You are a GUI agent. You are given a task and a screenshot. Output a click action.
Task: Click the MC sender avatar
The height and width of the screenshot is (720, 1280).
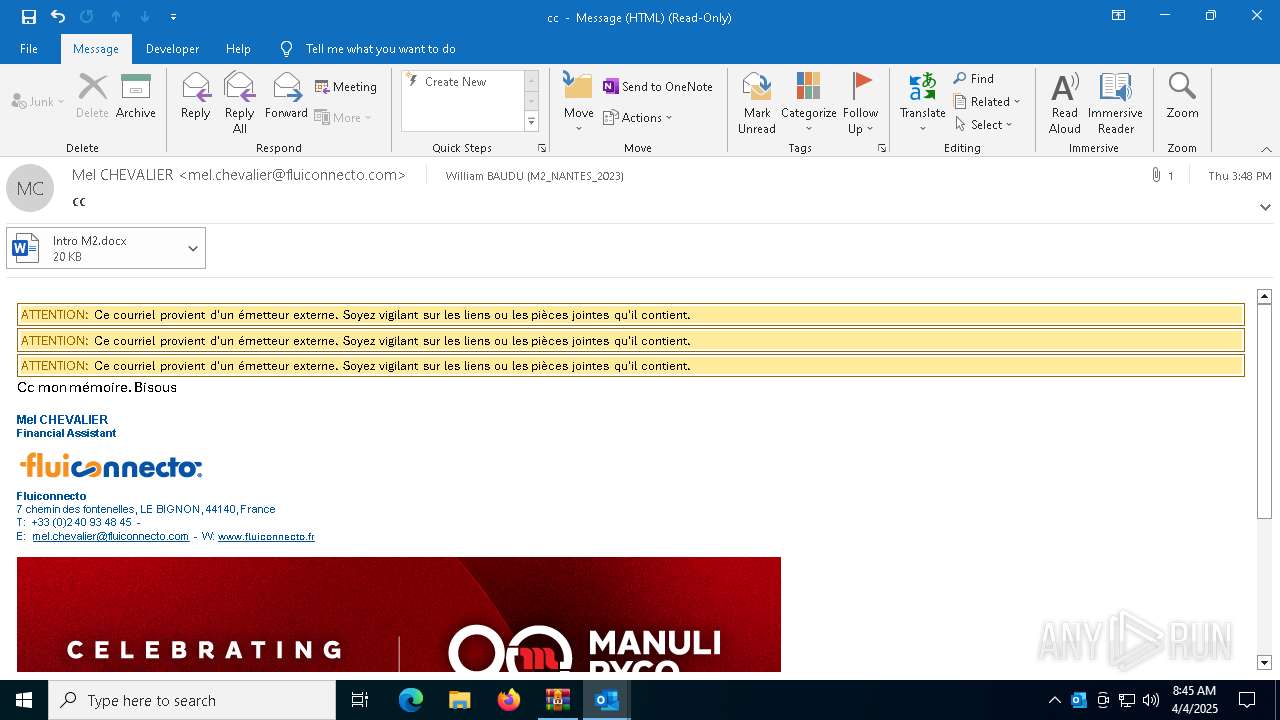[x=30, y=188]
